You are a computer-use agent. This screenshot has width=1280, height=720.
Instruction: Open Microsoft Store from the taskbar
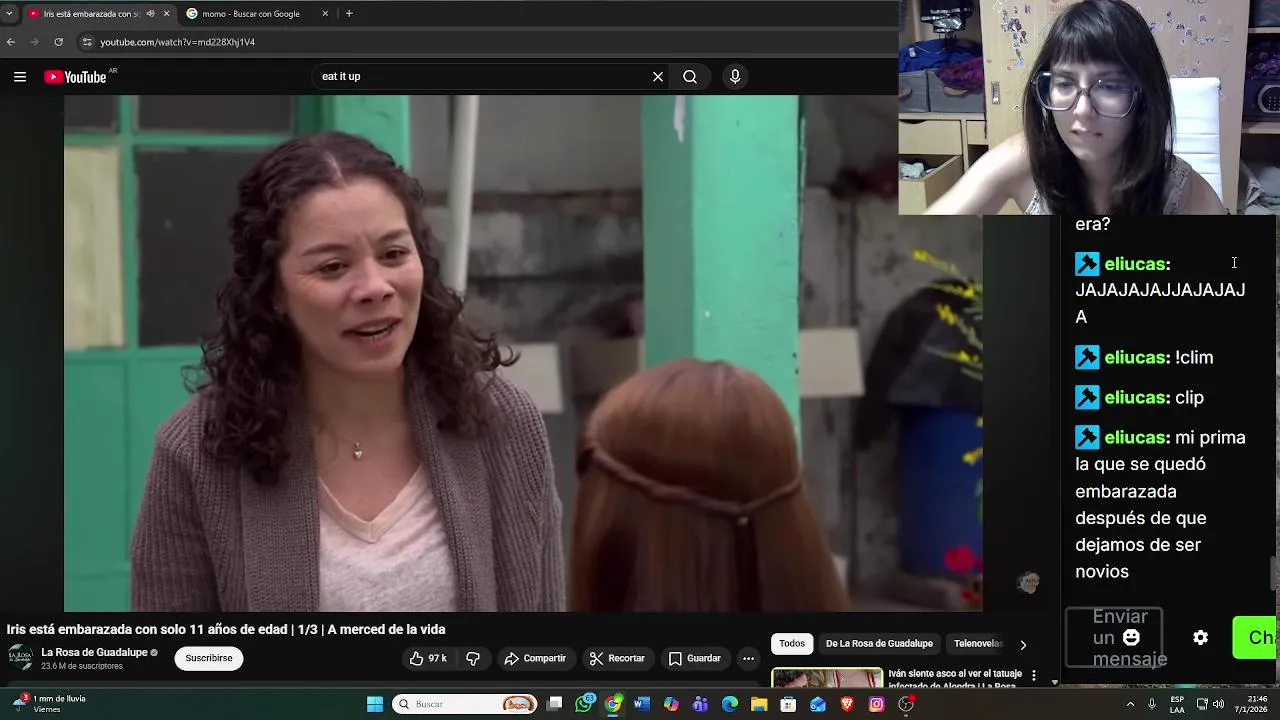click(788, 704)
